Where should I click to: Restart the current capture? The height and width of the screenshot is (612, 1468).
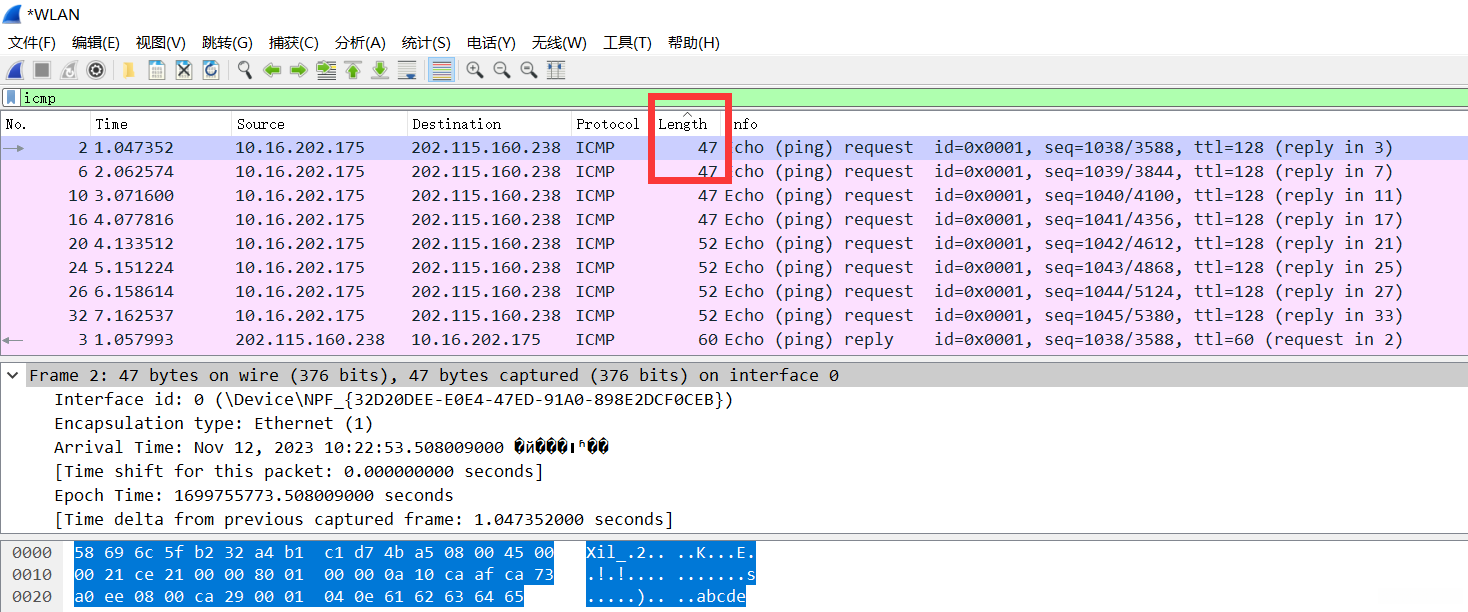(x=69, y=70)
